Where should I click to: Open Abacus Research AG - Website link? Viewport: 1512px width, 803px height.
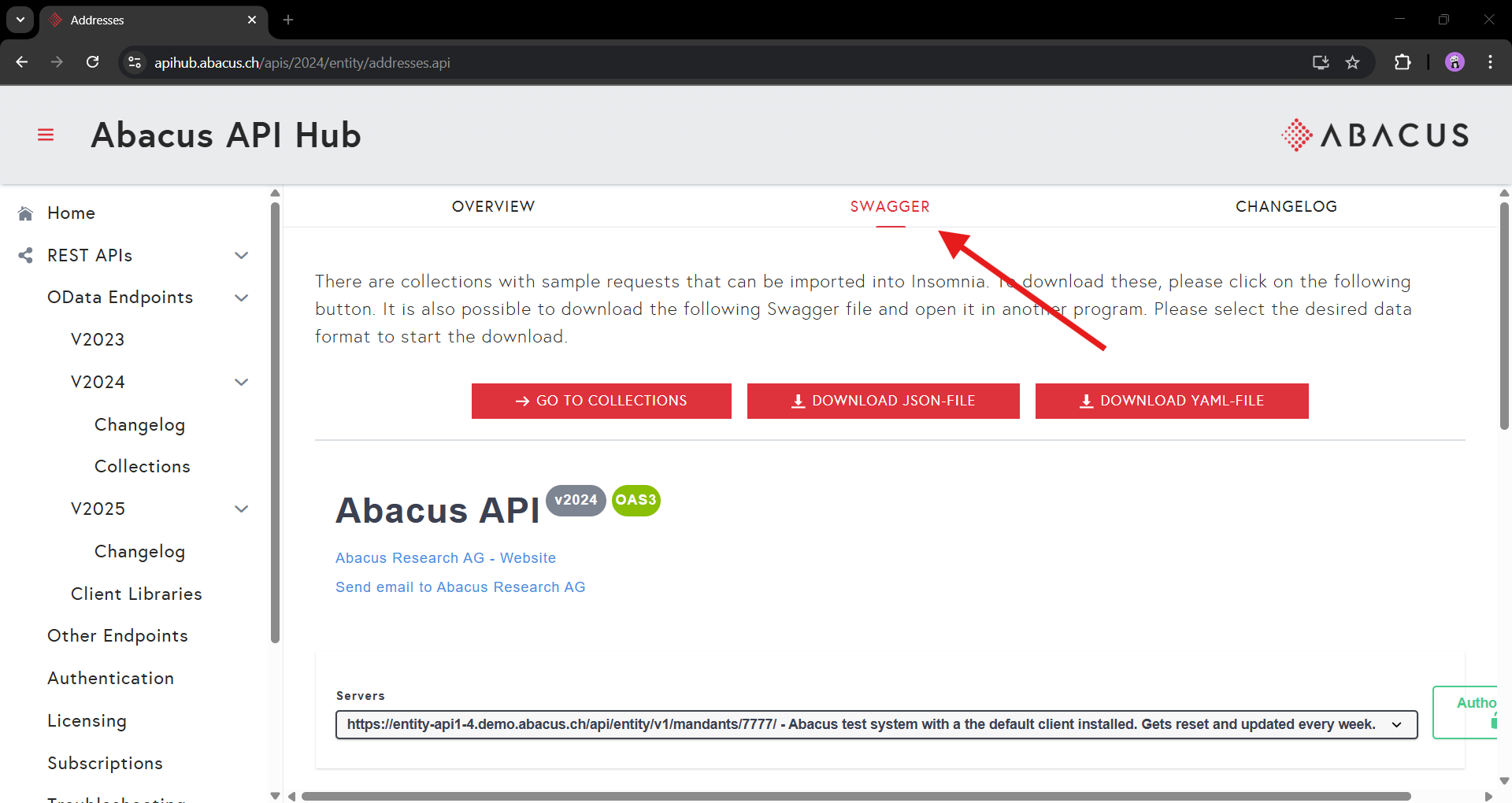tap(446, 557)
